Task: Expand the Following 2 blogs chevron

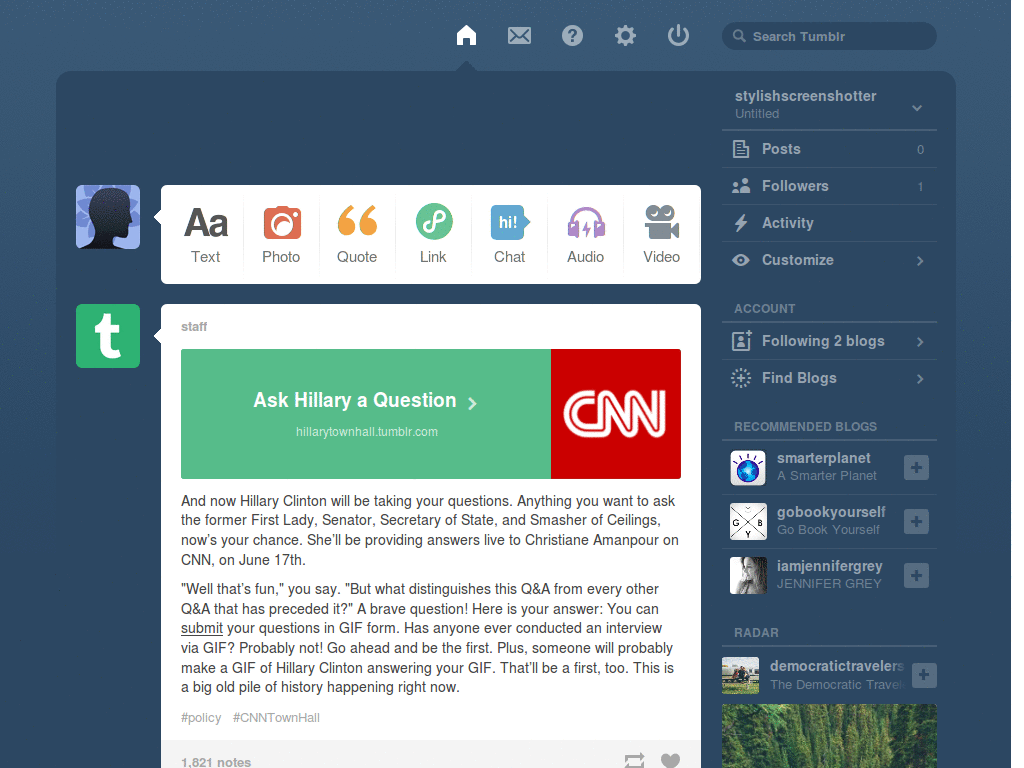Action: [x=920, y=342]
